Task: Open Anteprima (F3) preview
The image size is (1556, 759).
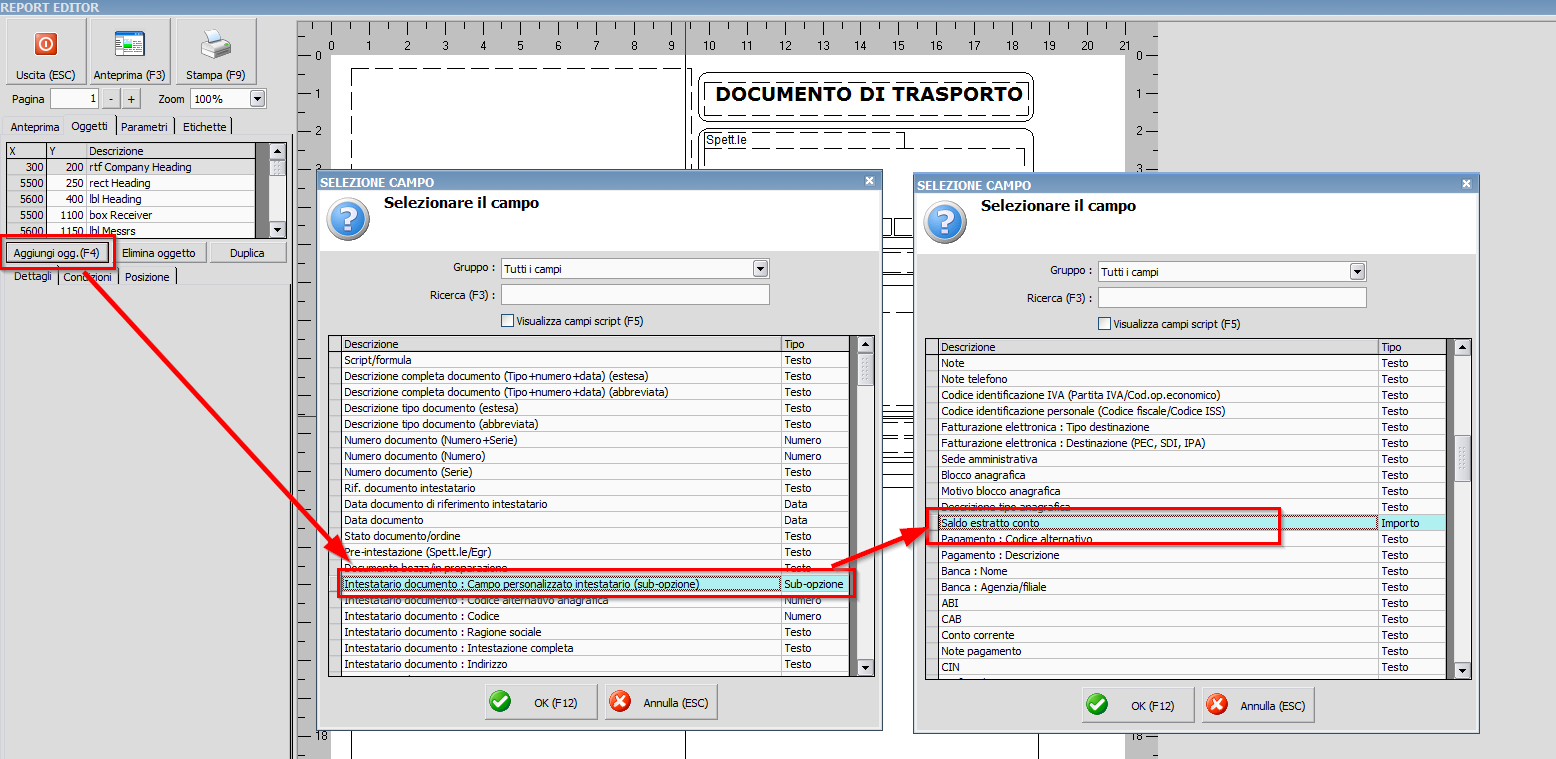Action: pyautogui.click(x=129, y=52)
